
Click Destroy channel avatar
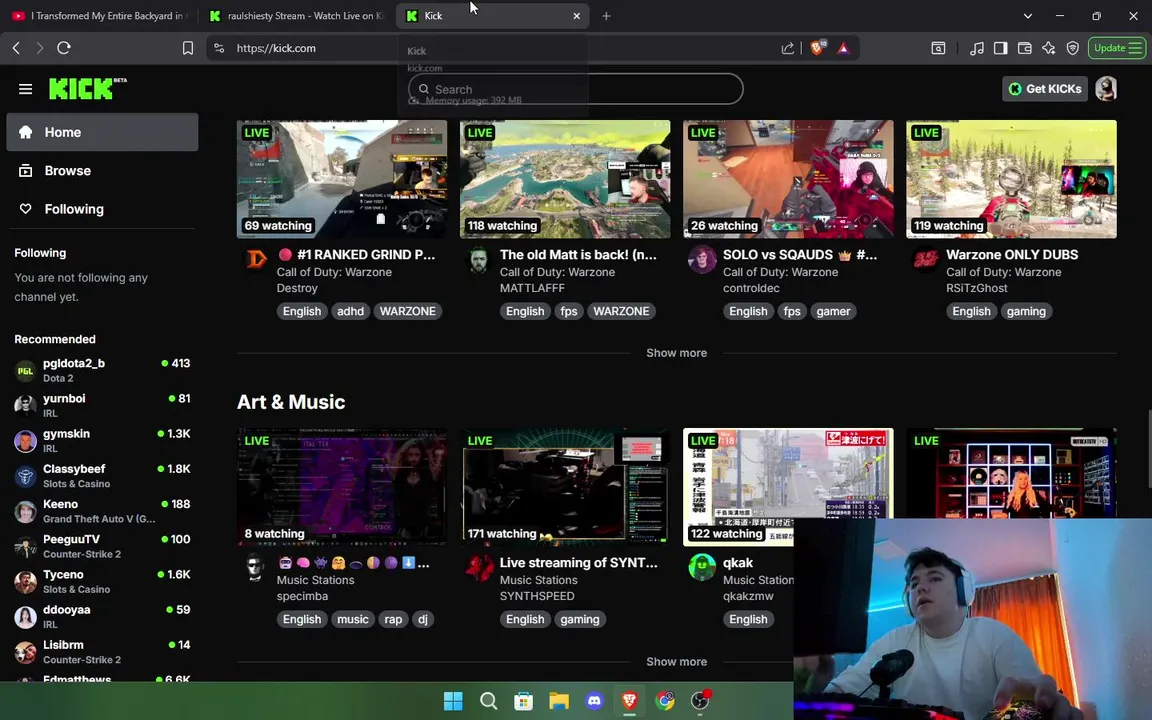256,259
